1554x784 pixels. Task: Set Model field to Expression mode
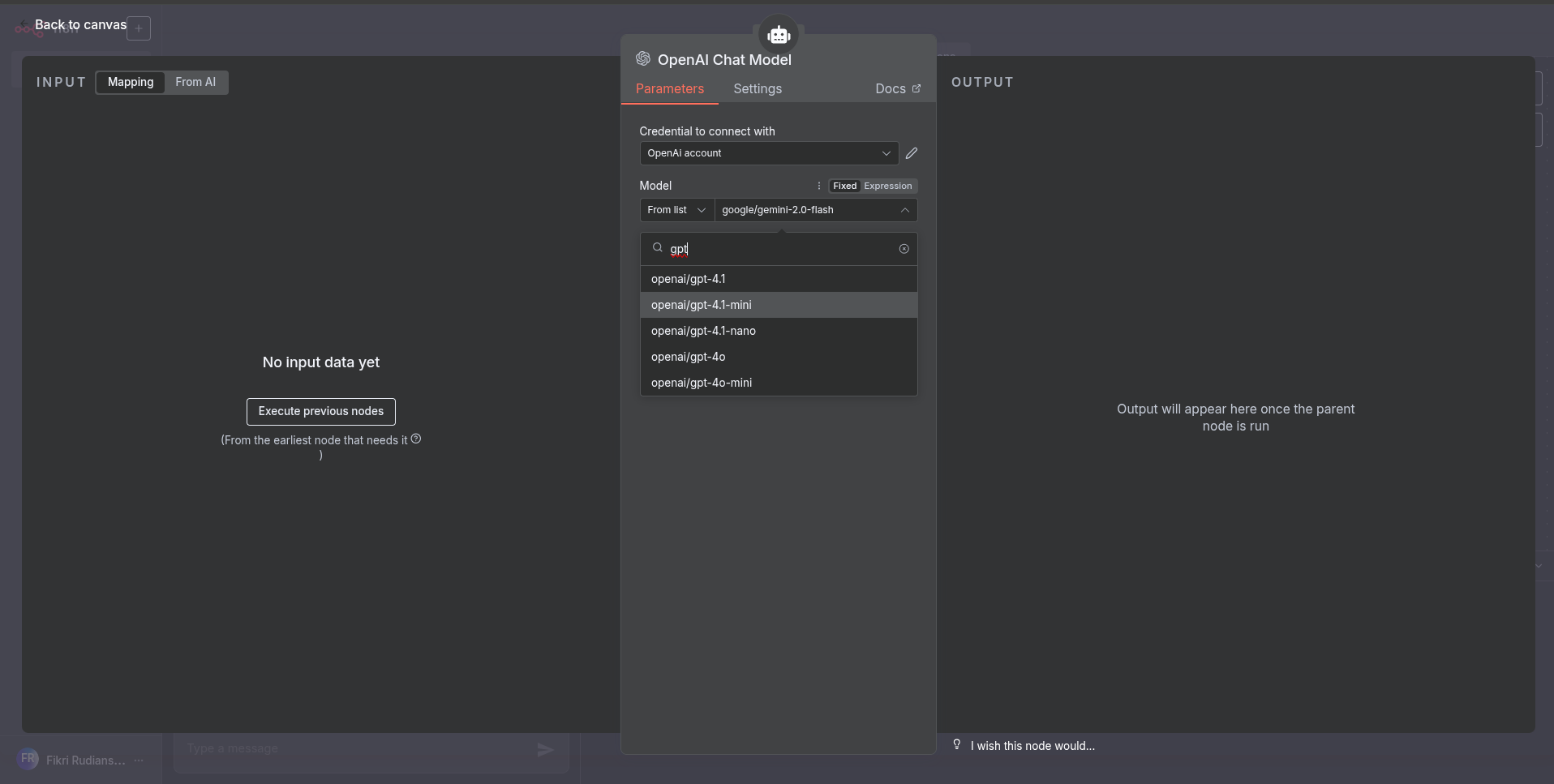[888, 186]
